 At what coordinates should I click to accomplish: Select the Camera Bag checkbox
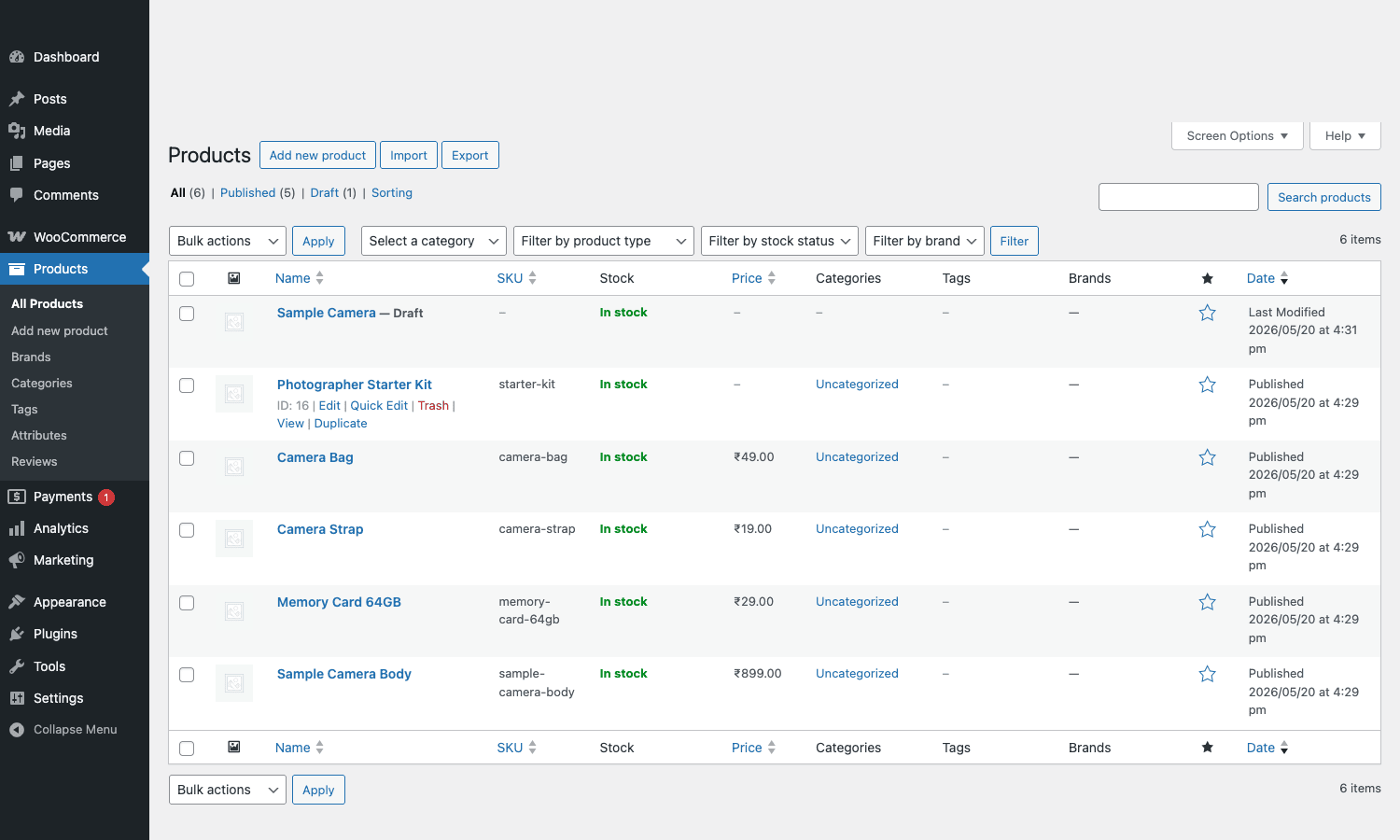187,458
